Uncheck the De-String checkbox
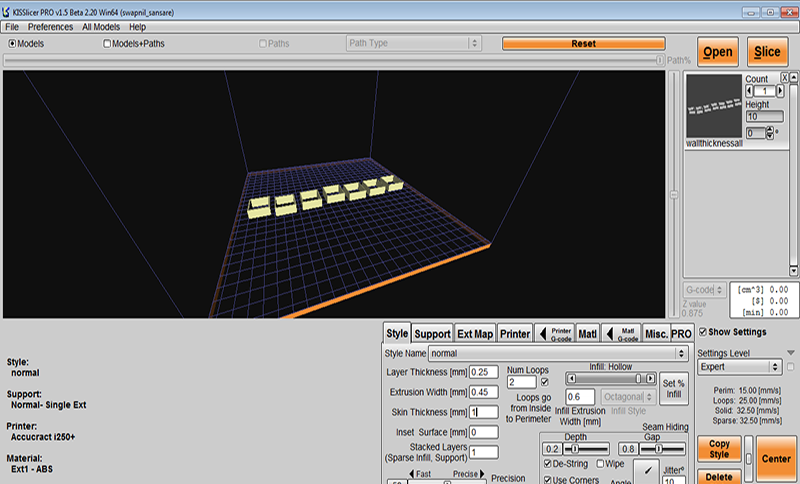 click(x=547, y=464)
